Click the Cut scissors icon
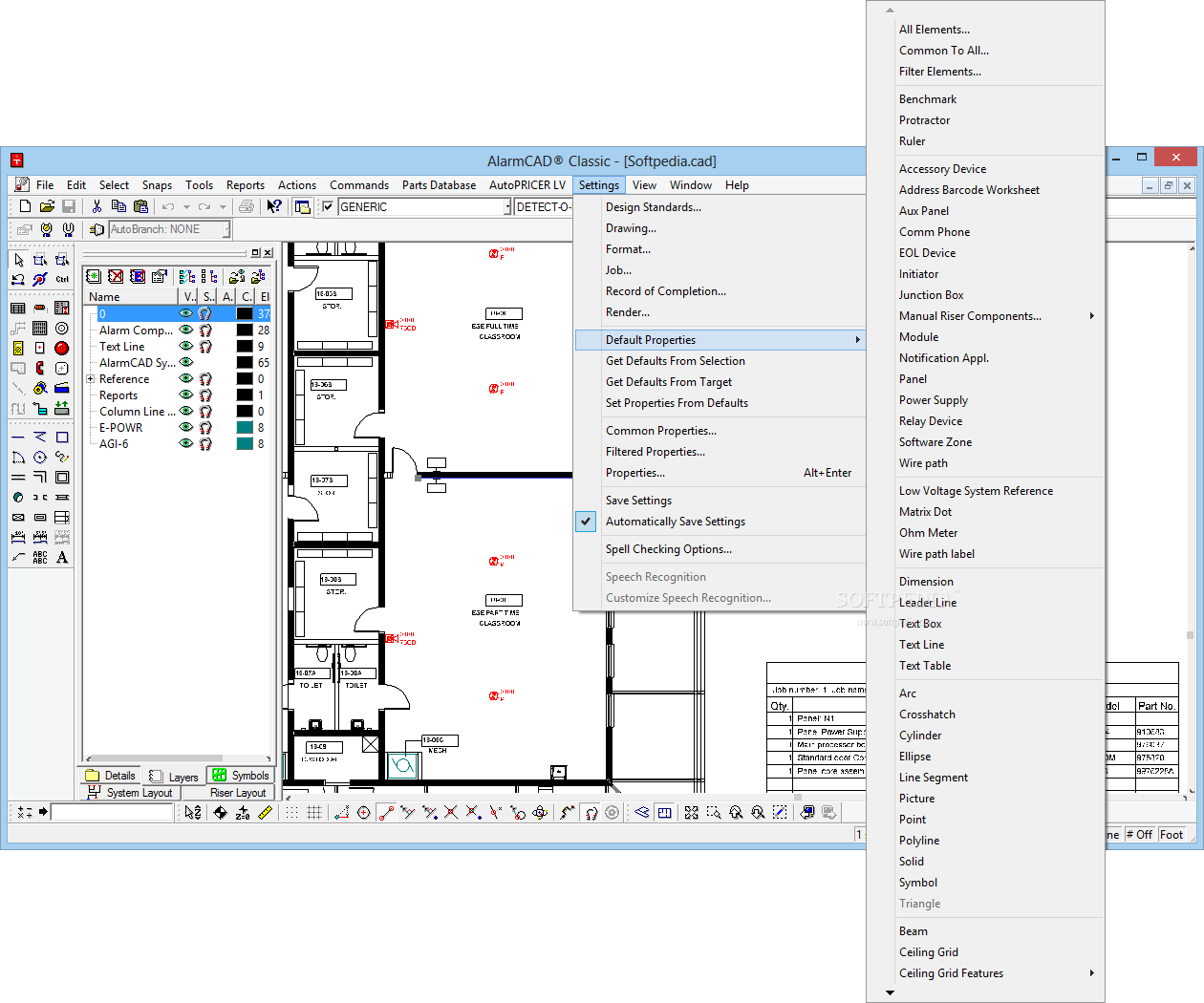 point(97,206)
